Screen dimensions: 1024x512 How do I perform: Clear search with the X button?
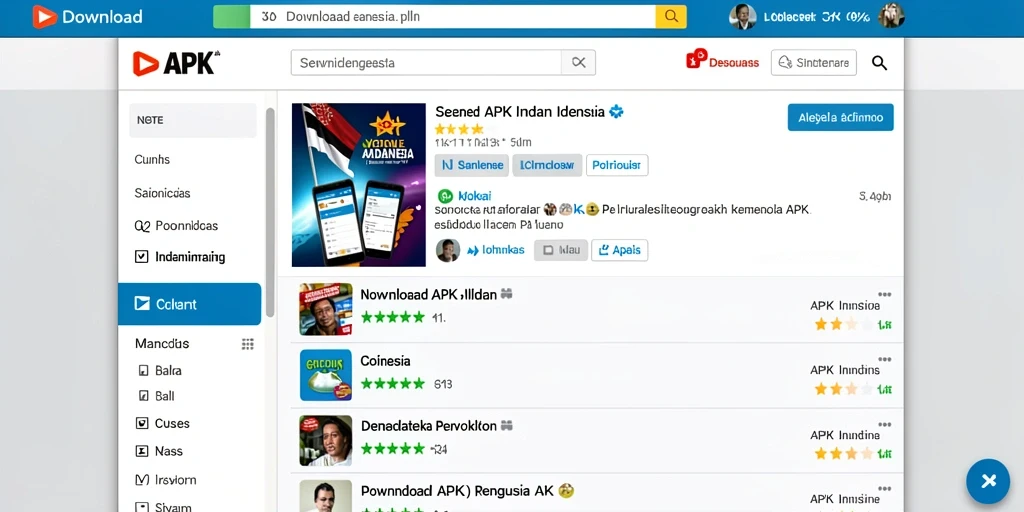click(x=579, y=63)
